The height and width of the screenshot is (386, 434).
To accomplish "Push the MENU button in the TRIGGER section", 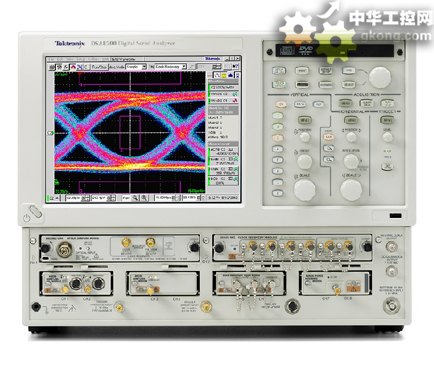I will 387,120.
